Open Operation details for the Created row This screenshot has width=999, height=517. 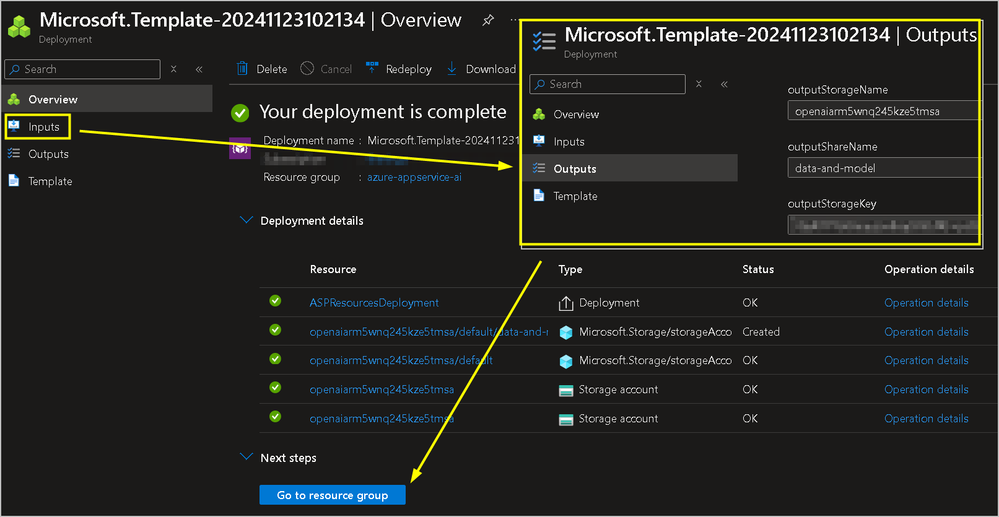click(x=926, y=332)
